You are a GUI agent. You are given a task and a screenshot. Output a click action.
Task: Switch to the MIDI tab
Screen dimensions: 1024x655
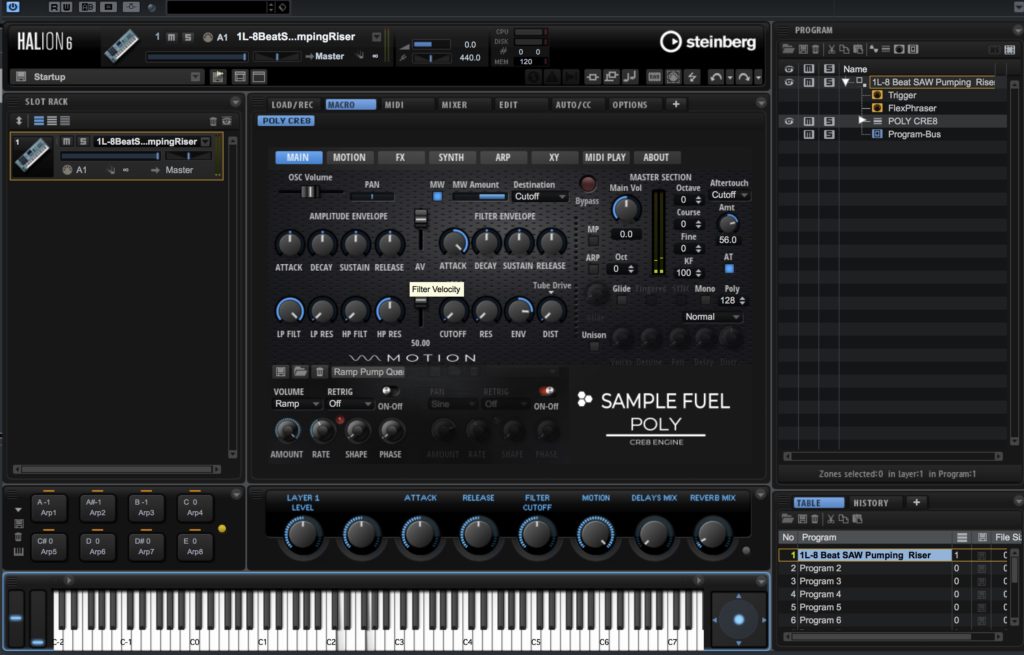(x=394, y=104)
